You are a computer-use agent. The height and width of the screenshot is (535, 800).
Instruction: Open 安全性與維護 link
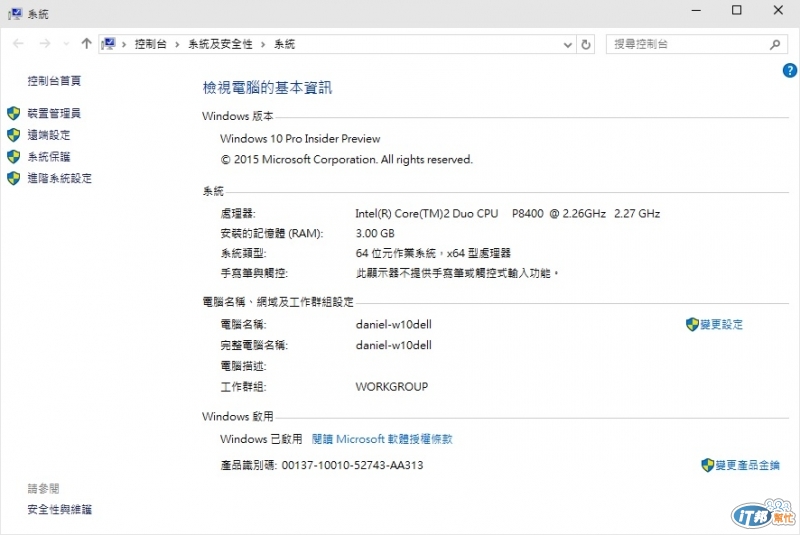[x=60, y=509]
